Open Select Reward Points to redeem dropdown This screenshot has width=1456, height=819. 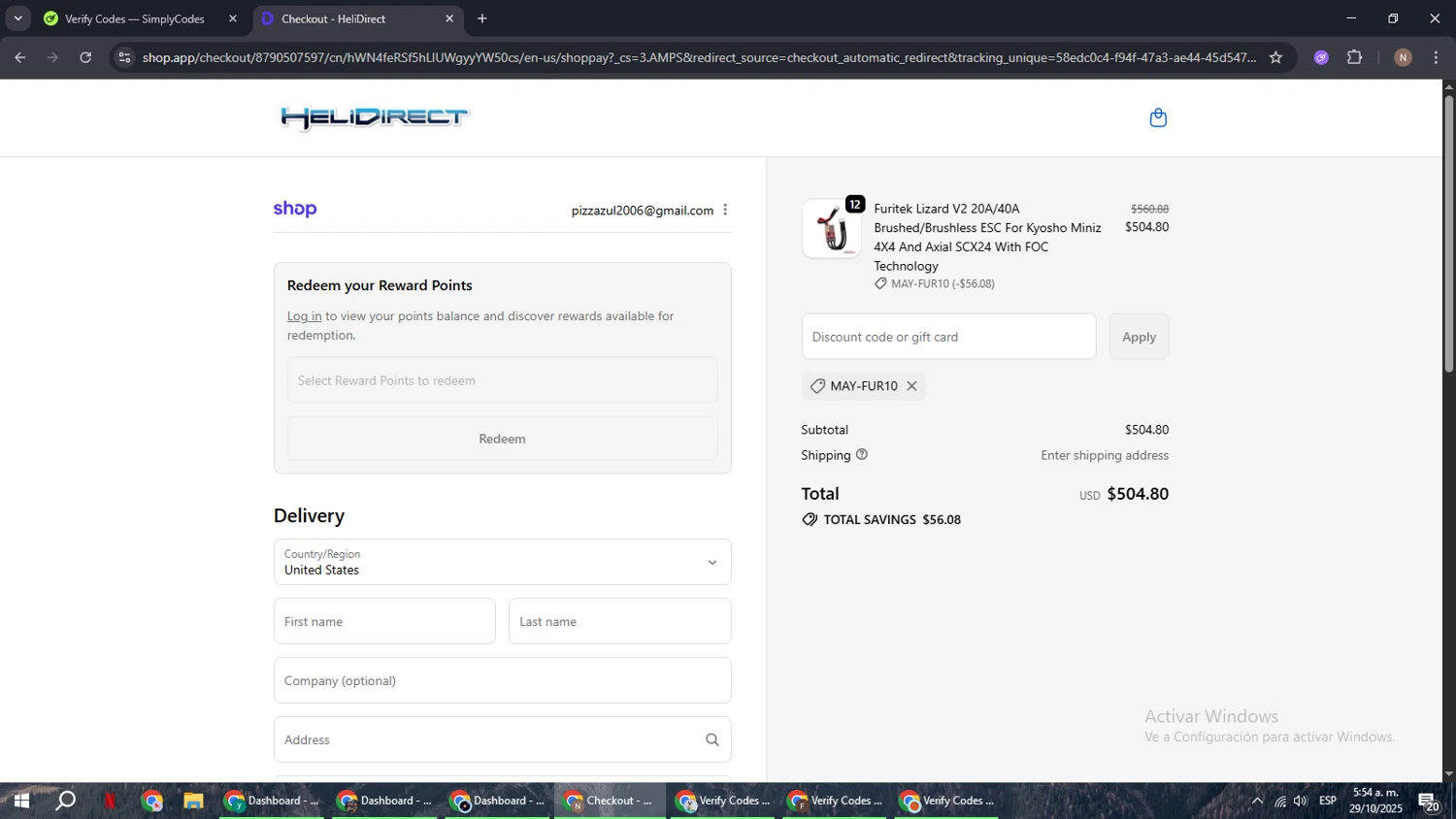pyautogui.click(x=502, y=380)
